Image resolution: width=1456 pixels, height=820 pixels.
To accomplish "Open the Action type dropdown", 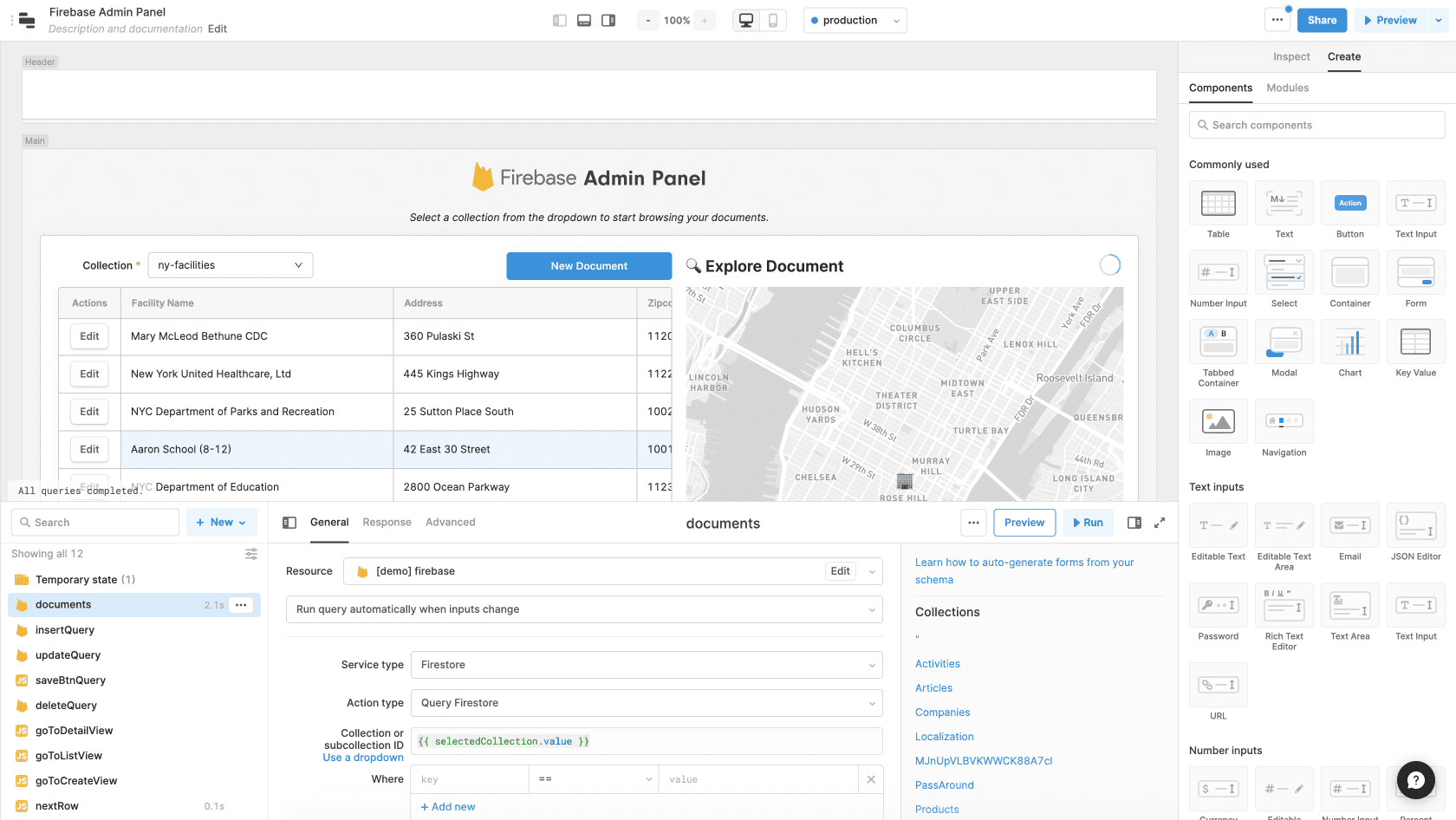I will (x=646, y=703).
